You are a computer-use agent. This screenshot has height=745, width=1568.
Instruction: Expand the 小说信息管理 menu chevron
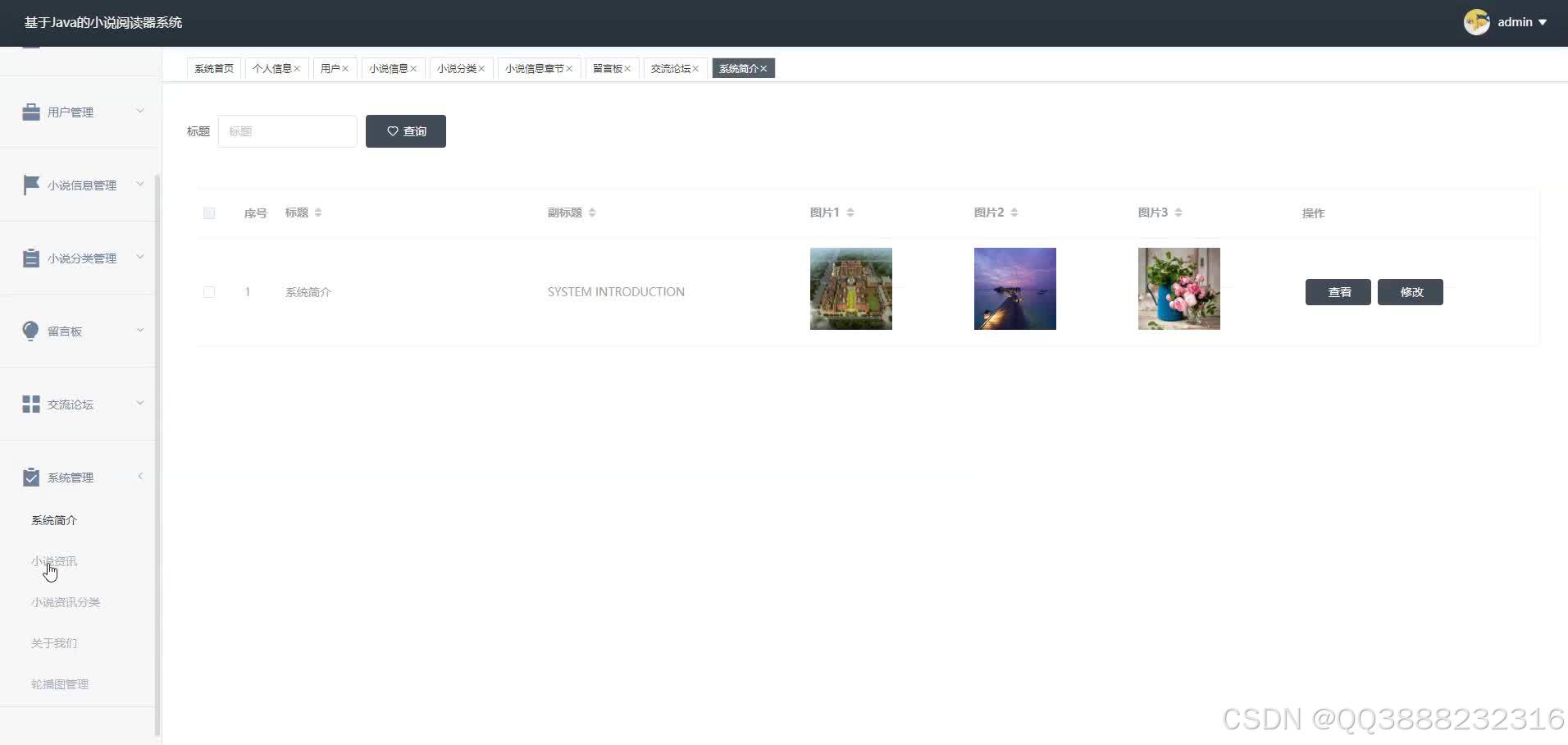click(x=140, y=184)
